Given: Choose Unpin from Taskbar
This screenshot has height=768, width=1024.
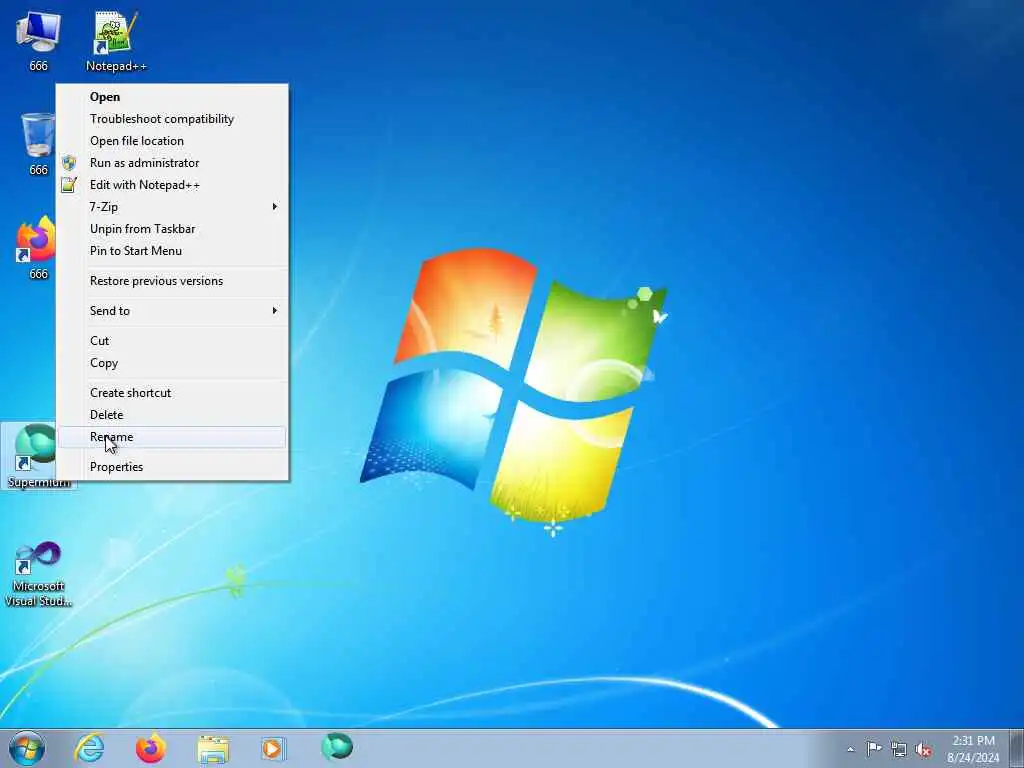Looking at the screenshot, I should [x=172, y=229].
